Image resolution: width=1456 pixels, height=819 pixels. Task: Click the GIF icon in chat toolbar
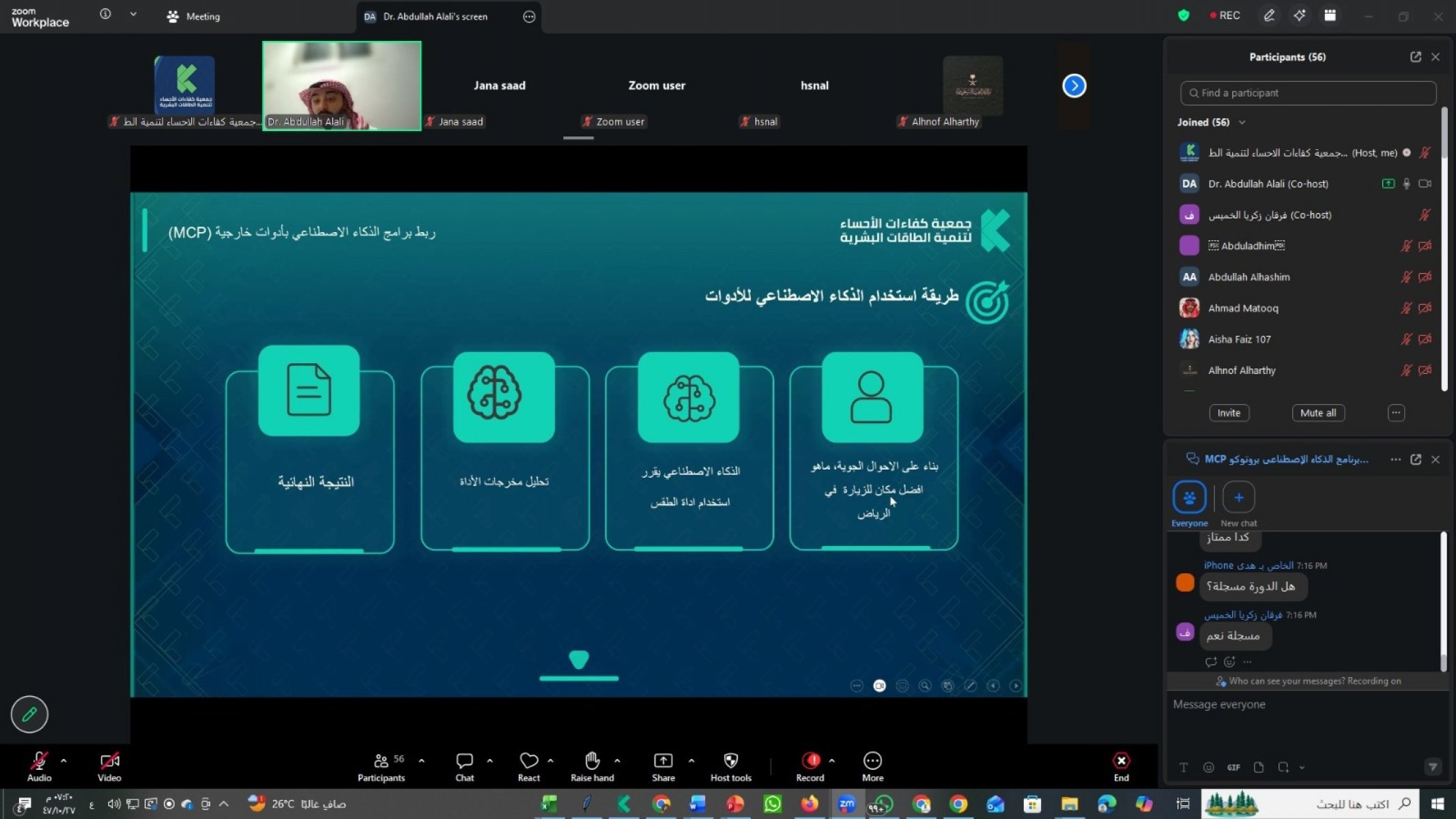coord(1233,767)
